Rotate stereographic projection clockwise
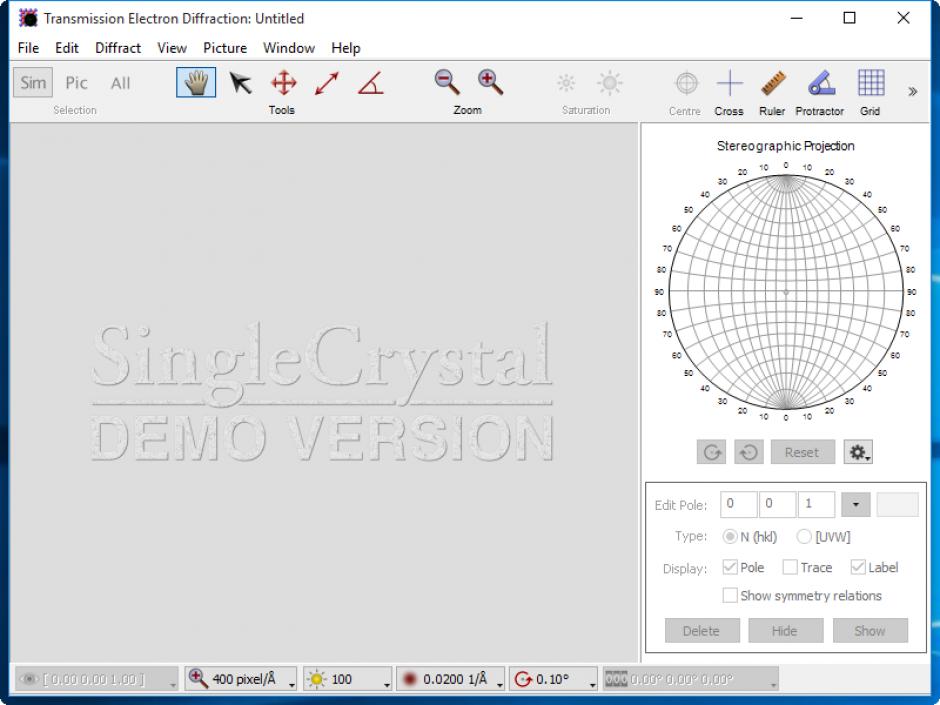 click(712, 452)
